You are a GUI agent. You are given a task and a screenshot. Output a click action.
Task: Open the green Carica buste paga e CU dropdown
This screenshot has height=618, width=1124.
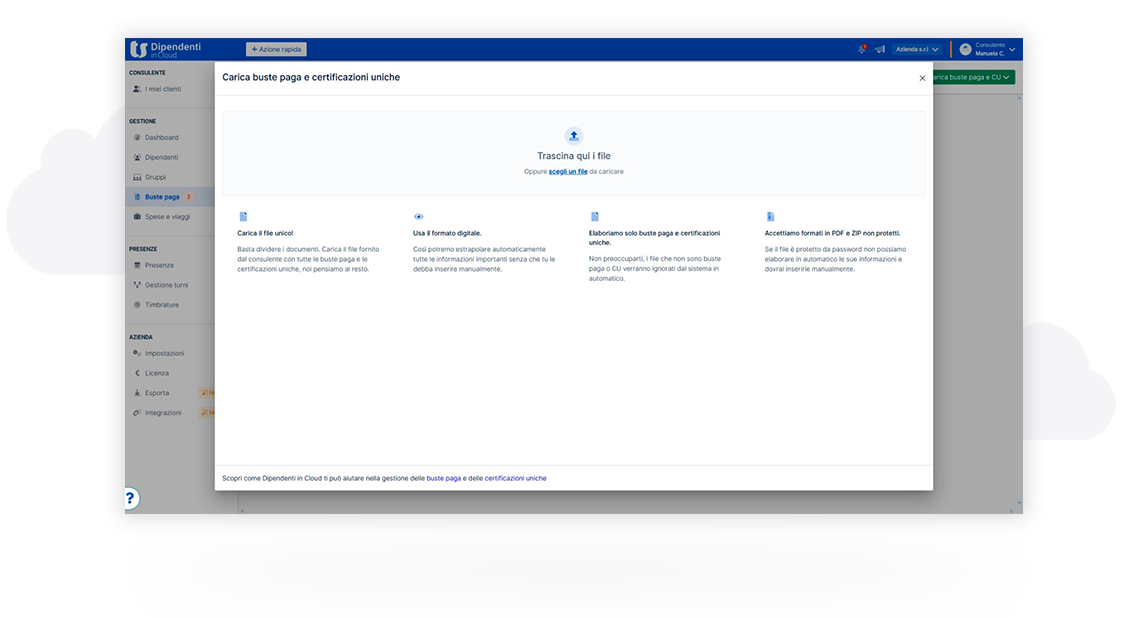coord(974,77)
